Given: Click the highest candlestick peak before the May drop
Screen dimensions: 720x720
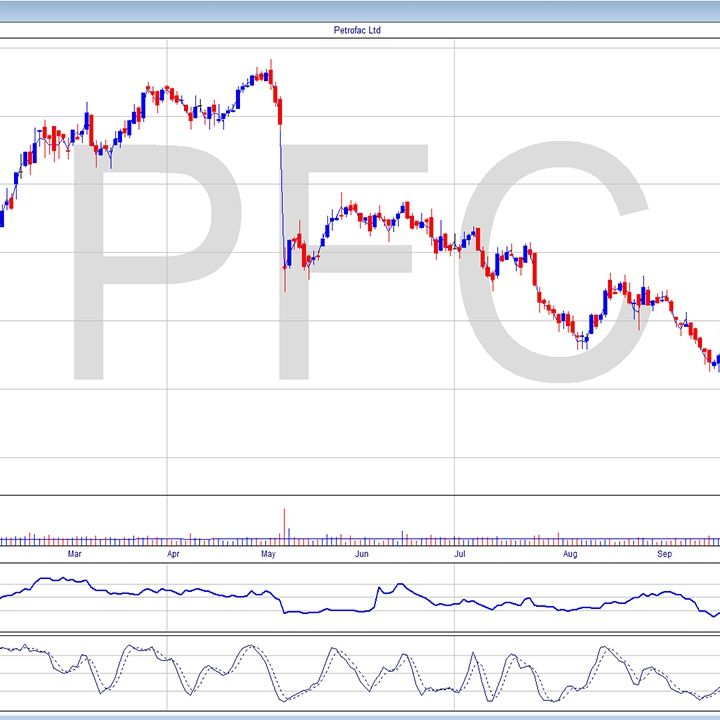Looking at the screenshot, I should click(269, 74).
